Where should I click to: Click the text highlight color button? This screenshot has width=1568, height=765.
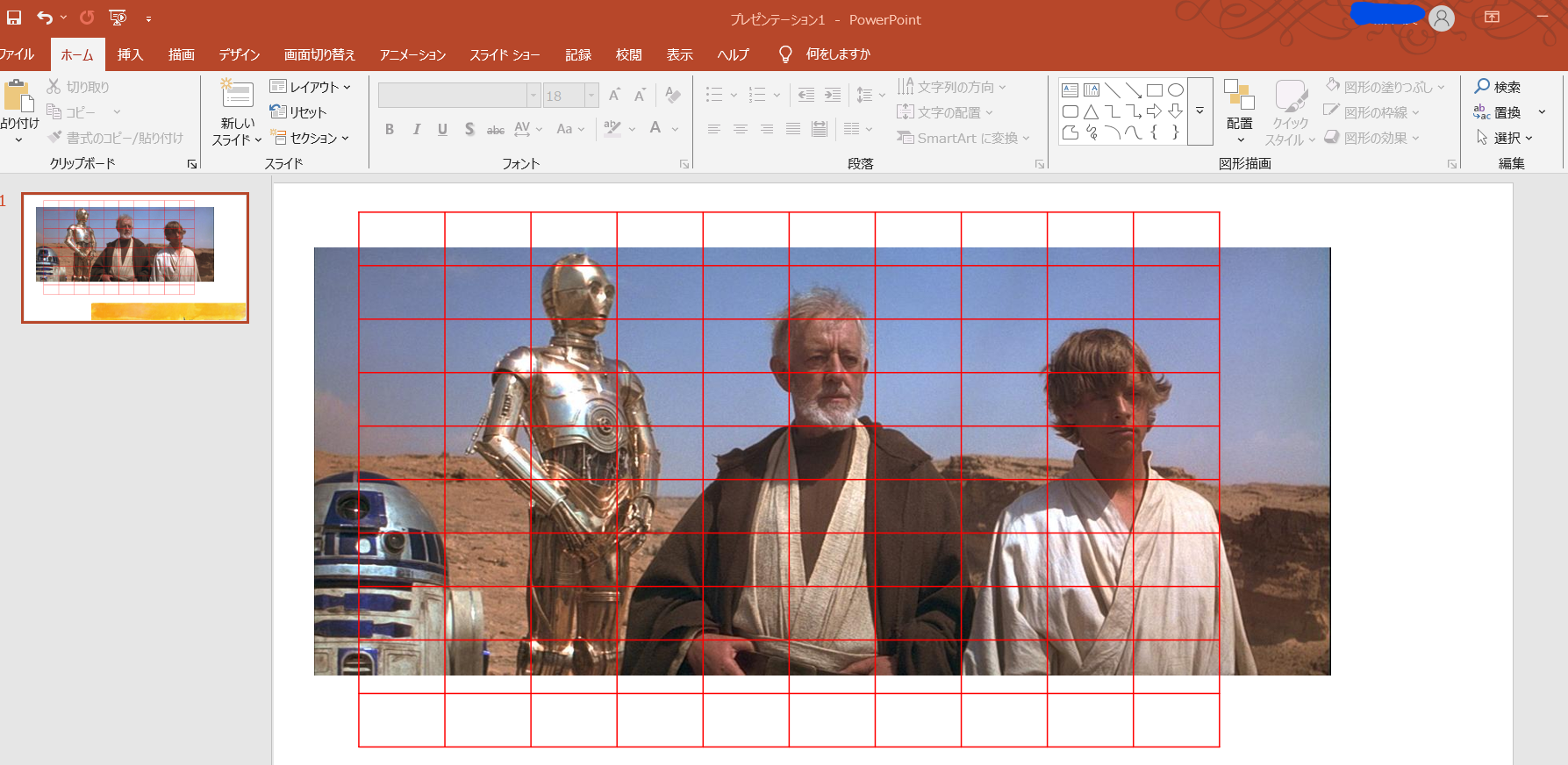[x=612, y=128]
